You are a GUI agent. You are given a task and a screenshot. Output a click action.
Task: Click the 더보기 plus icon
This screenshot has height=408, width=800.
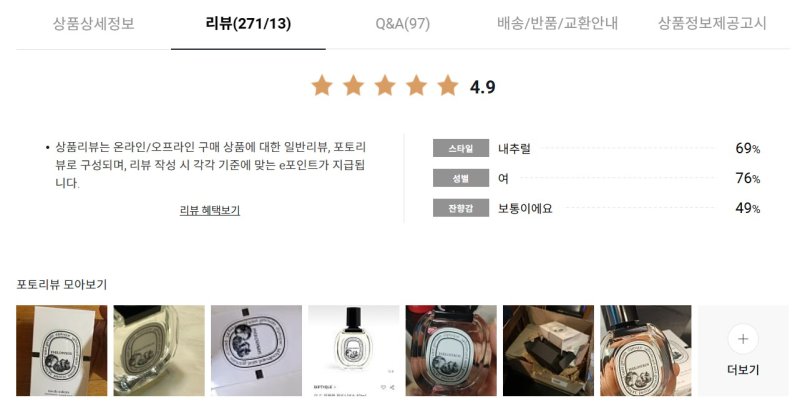(743, 339)
